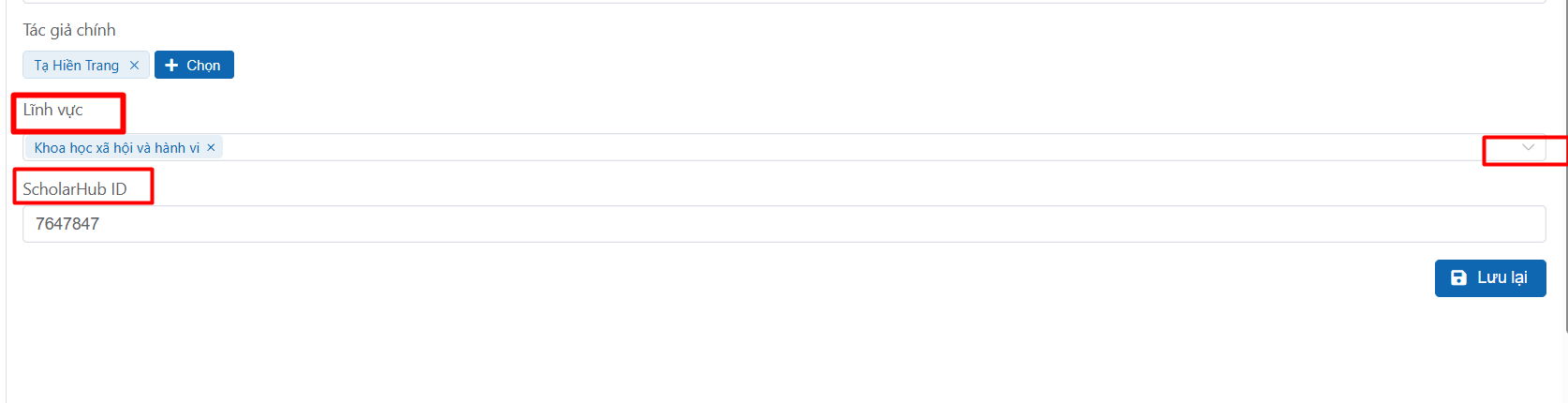This screenshot has width=1568, height=403.
Task: Remove the Khoa học xã hội và hành vi tag
Action: tap(211, 148)
